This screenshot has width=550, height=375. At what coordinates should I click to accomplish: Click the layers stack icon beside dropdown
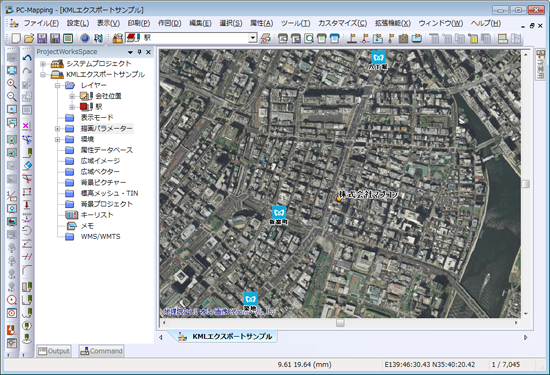pyautogui.click(x=266, y=38)
